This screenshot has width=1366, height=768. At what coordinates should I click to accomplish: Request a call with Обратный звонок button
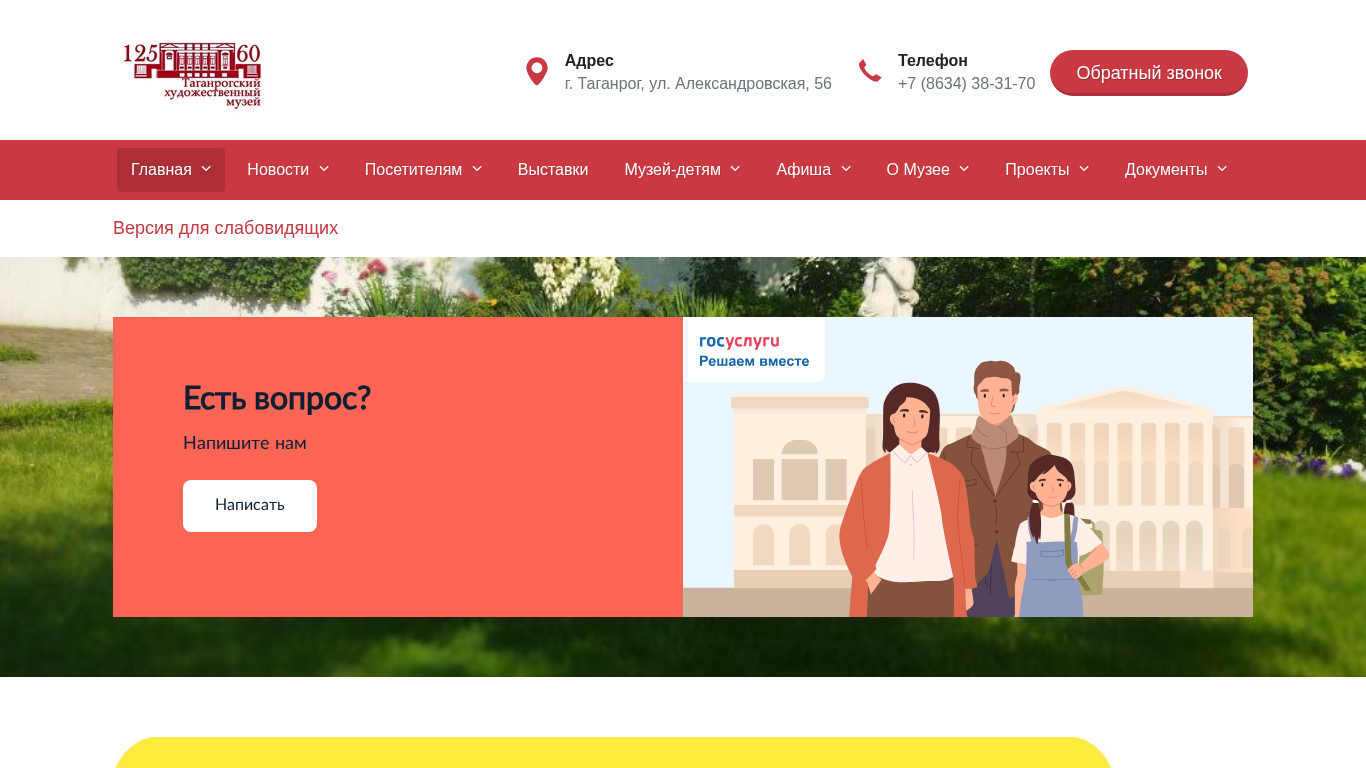pos(1149,73)
